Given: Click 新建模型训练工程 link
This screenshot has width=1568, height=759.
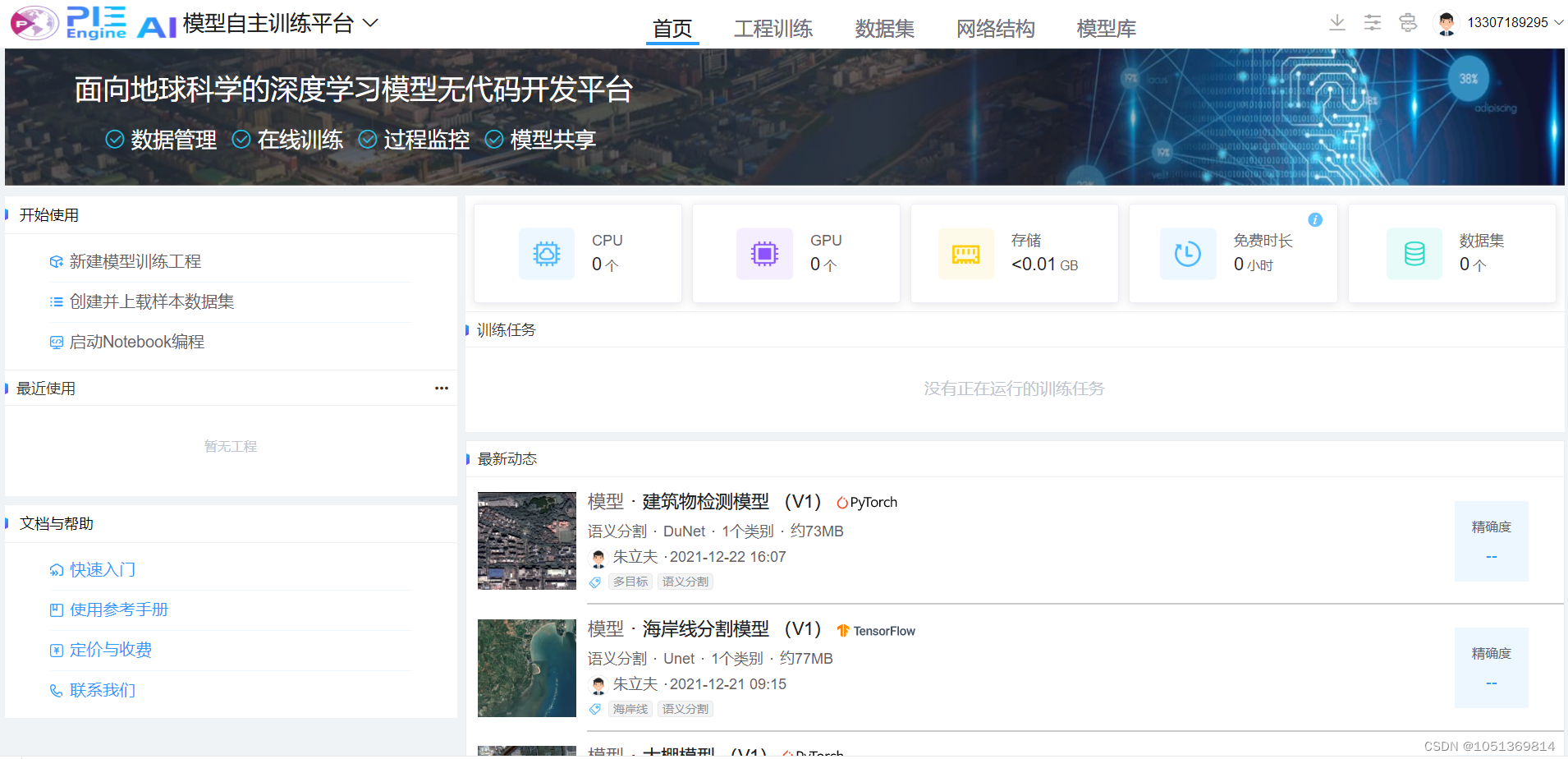Looking at the screenshot, I should tap(135, 261).
